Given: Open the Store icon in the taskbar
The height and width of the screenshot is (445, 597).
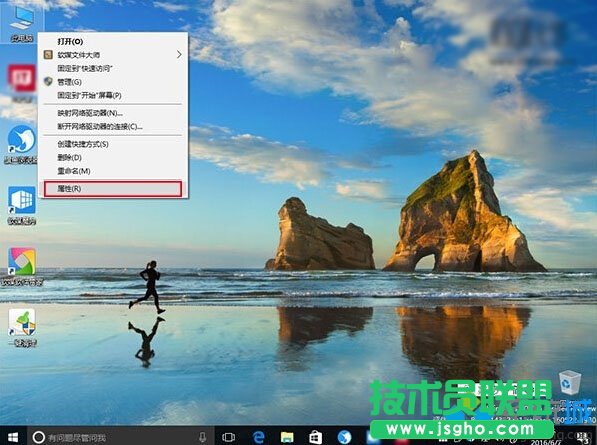Looking at the screenshot, I should 315,437.
